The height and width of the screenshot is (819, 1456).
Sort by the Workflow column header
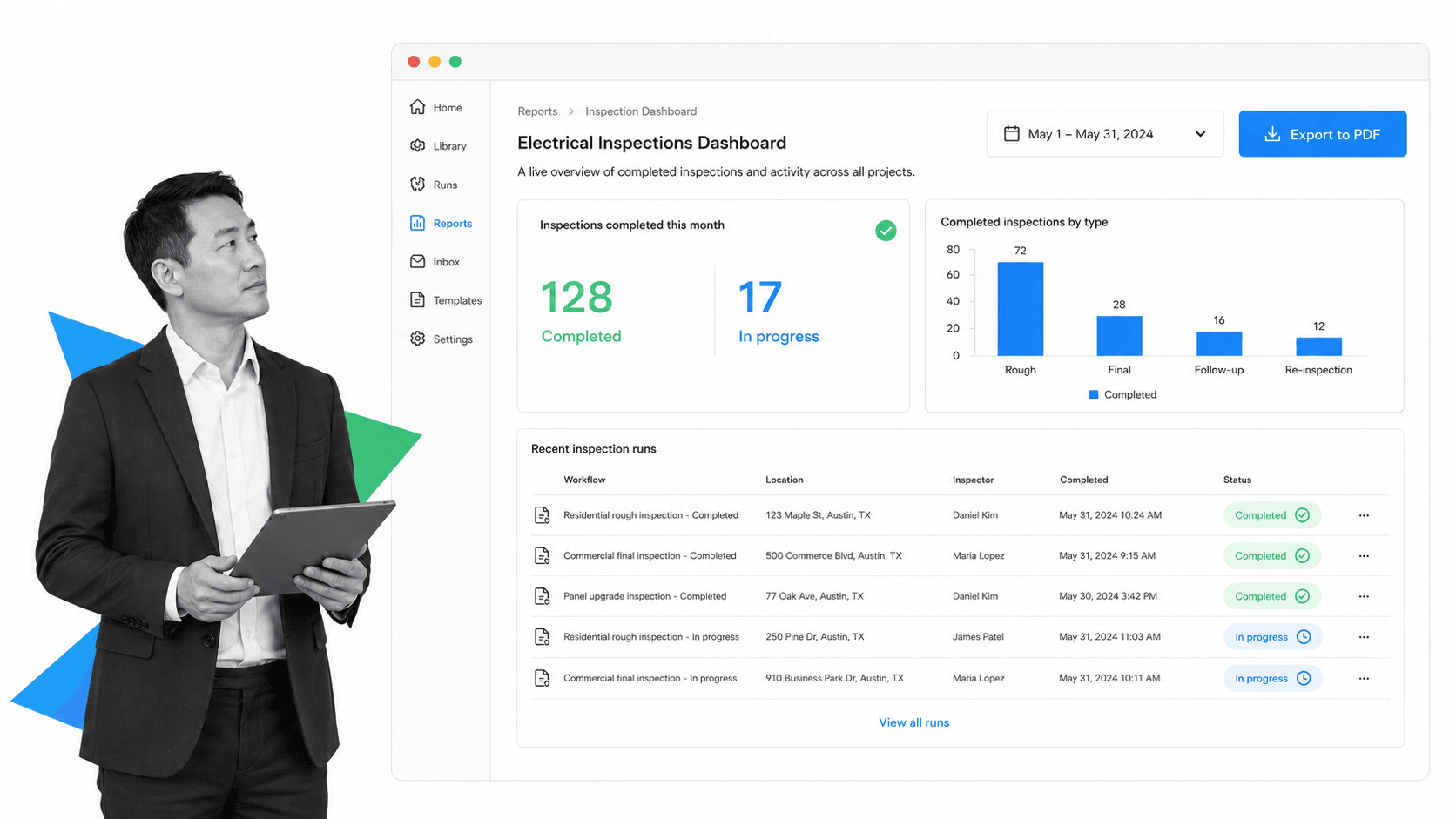584,480
